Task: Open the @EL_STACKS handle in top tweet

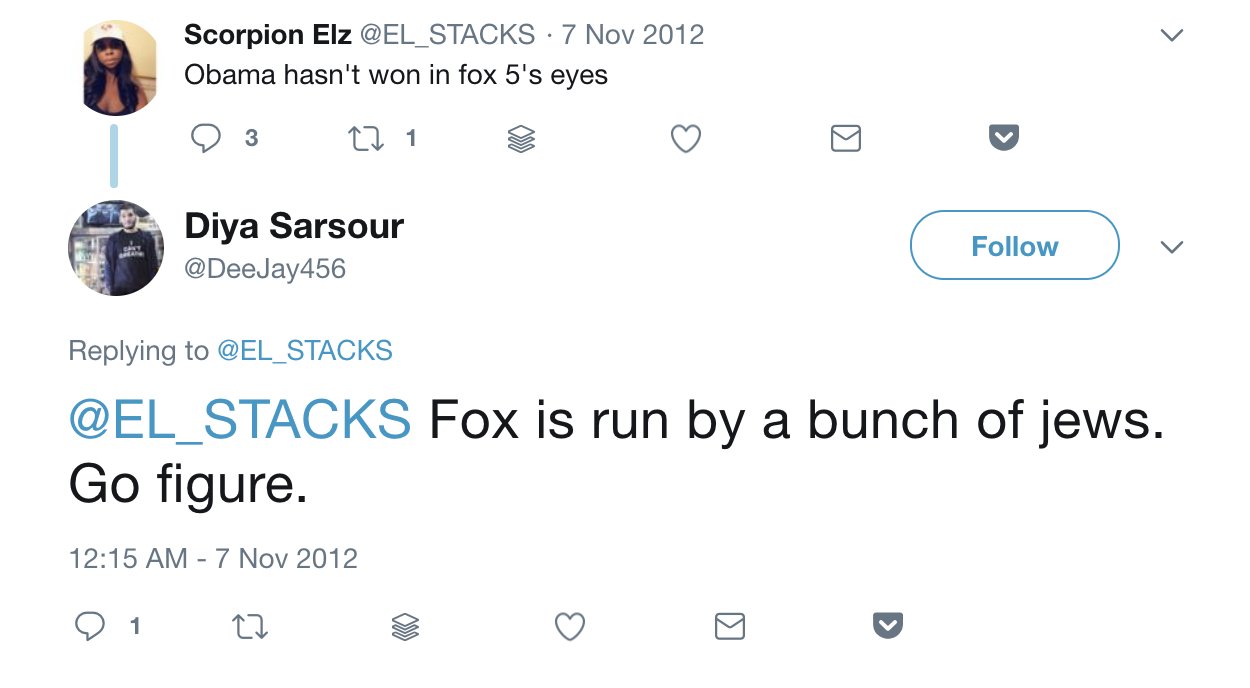Action: click(x=447, y=34)
